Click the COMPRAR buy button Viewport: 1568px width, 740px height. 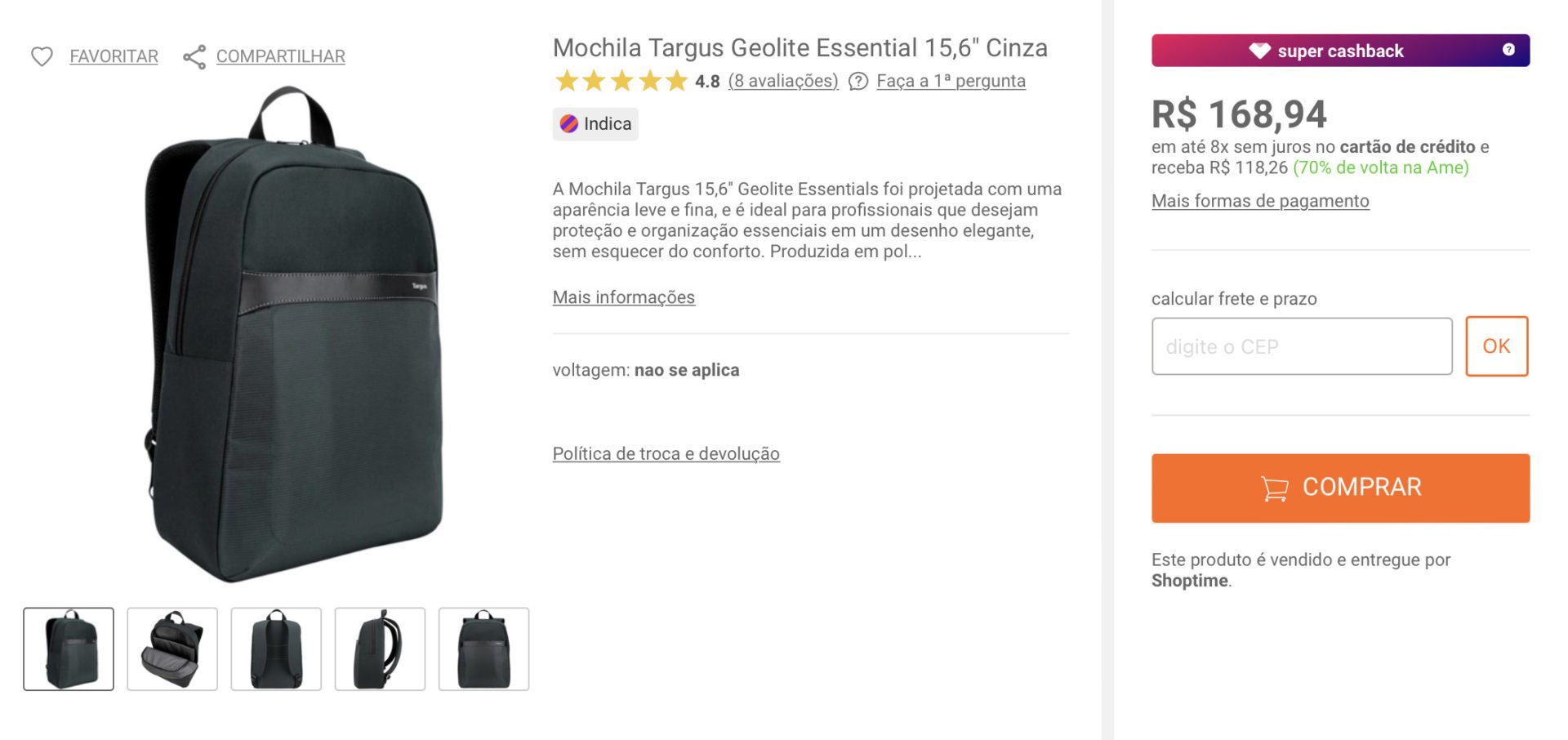1340,488
